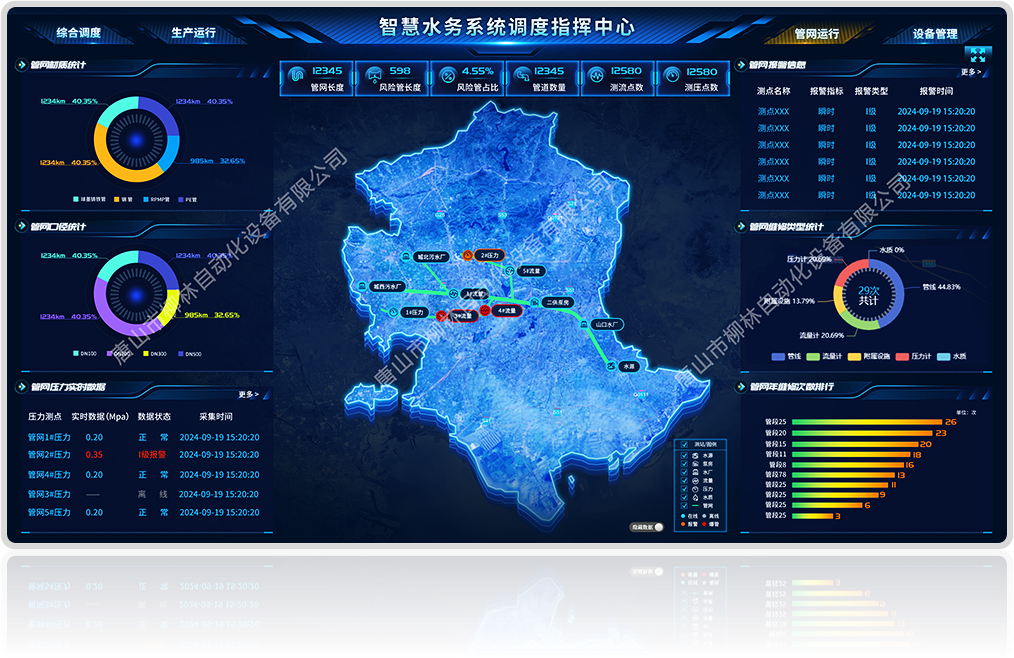Expand 更多 in 管网报警信息 panel
The height and width of the screenshot is (658, 1014).
[x=971, y=72]
